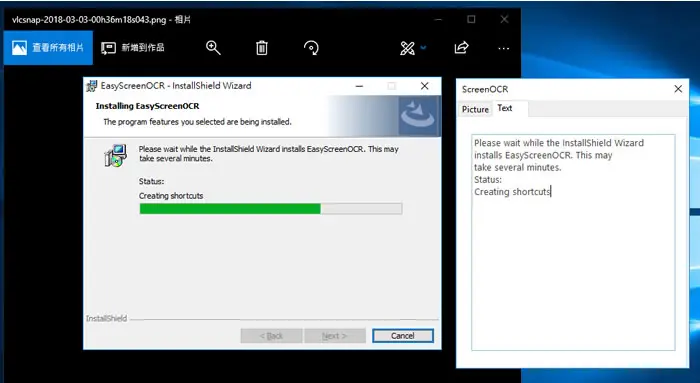The height and width of the screenshot is (383, 700).
Task: Expand the edit dropdown chevron
Action: [x=423, y=48]
